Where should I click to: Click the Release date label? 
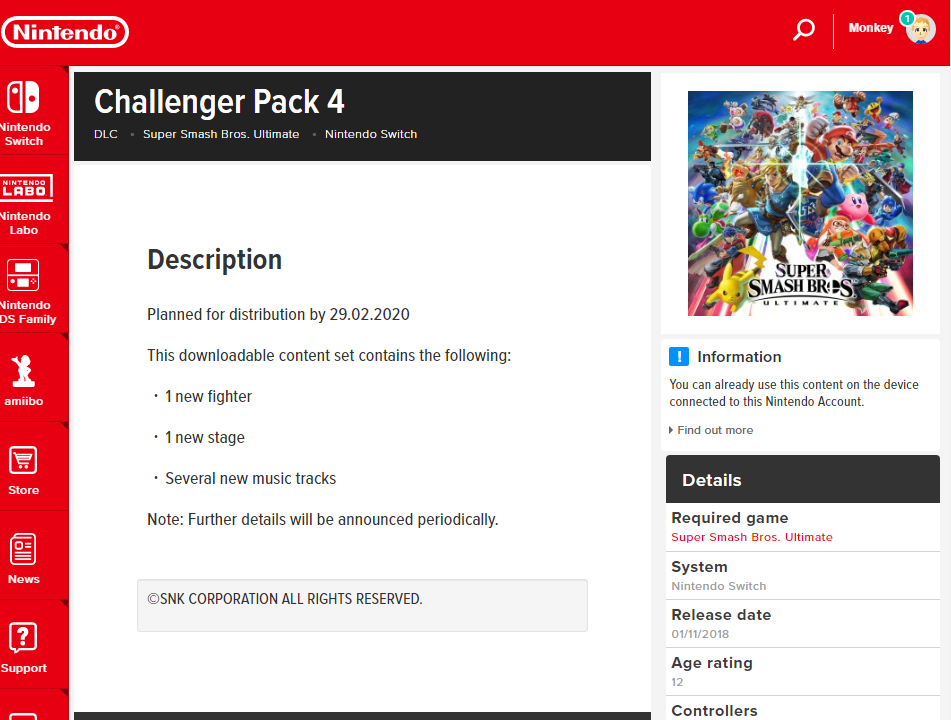click(721, 615)
